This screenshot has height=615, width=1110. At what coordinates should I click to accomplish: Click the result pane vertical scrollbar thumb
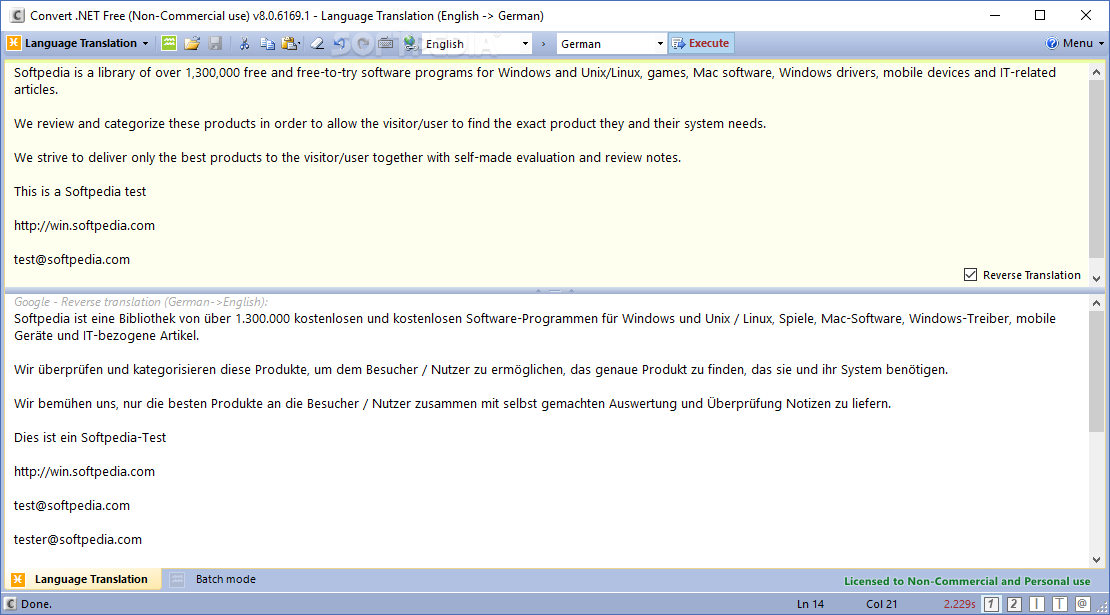click(x=1097, y=371)
